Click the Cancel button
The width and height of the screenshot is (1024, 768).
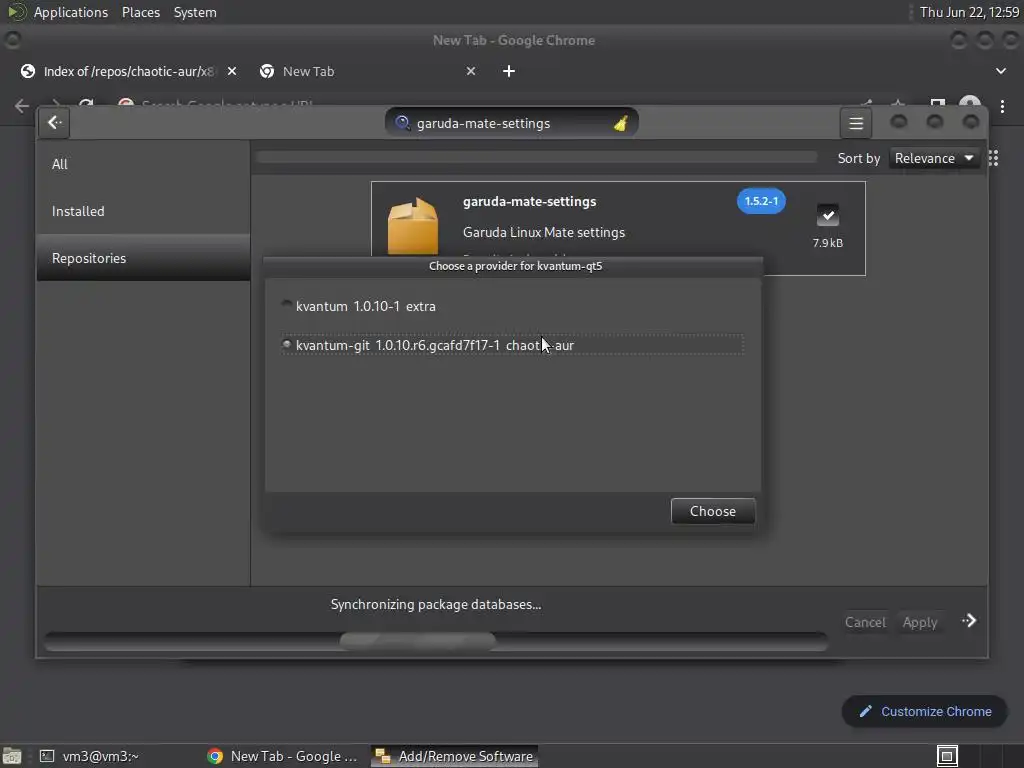tap(865, 622)
